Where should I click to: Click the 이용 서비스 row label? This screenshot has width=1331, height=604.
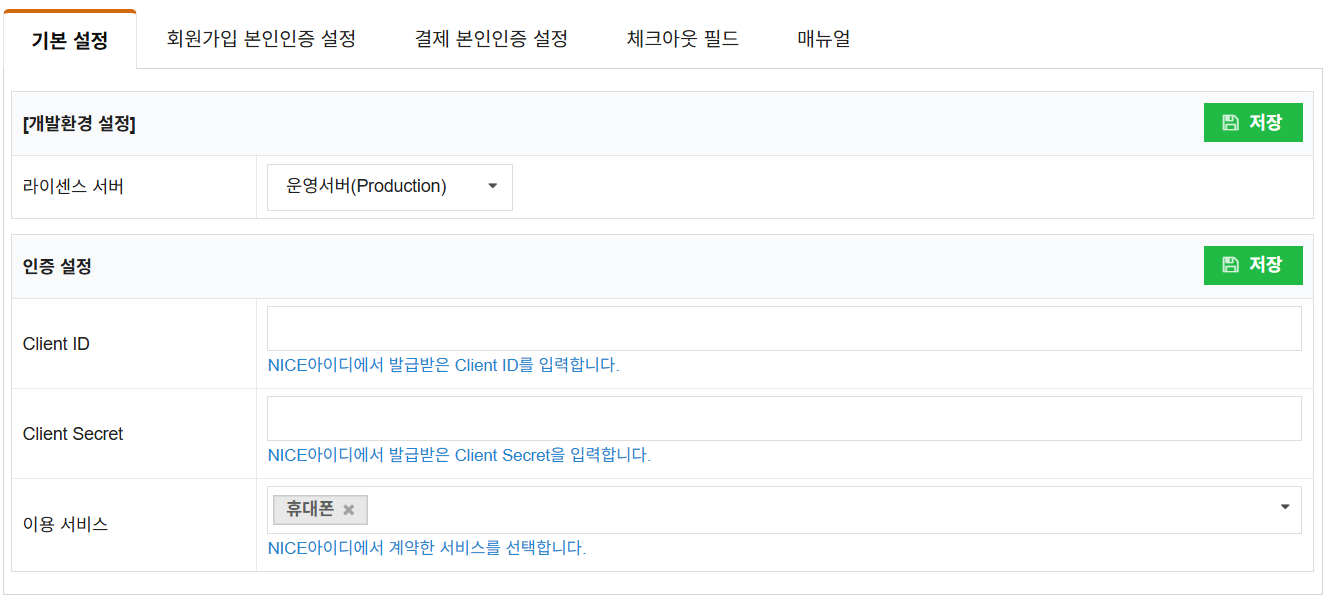coord(65,524)
